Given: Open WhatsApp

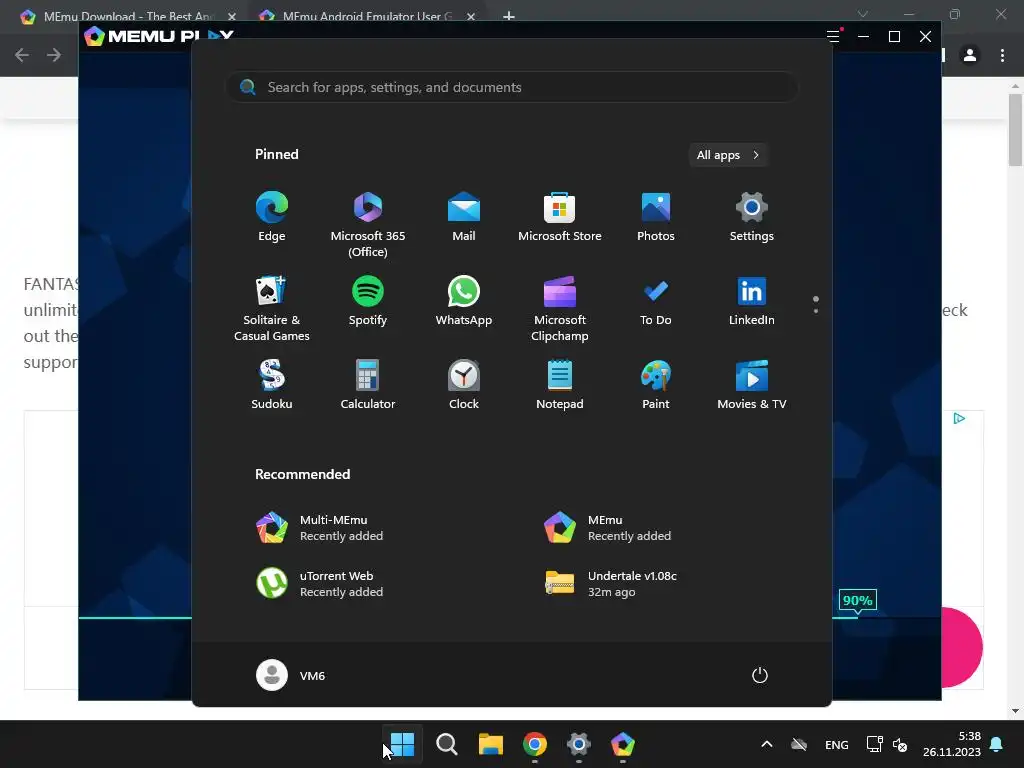Looking at the screenshot, I should click(464, 302).
